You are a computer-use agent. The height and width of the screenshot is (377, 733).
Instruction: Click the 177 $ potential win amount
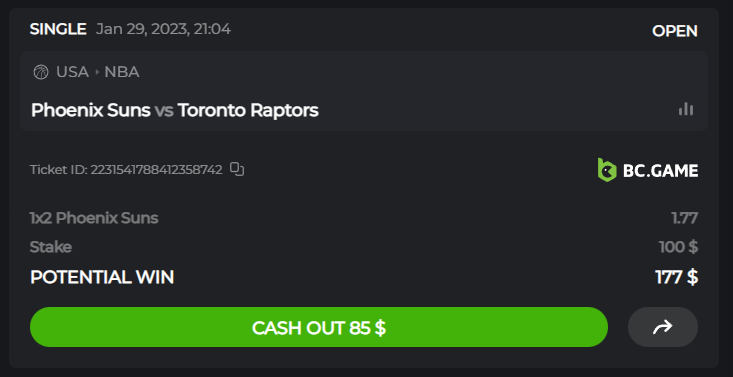pyautogui.click(x=677, y=277)
